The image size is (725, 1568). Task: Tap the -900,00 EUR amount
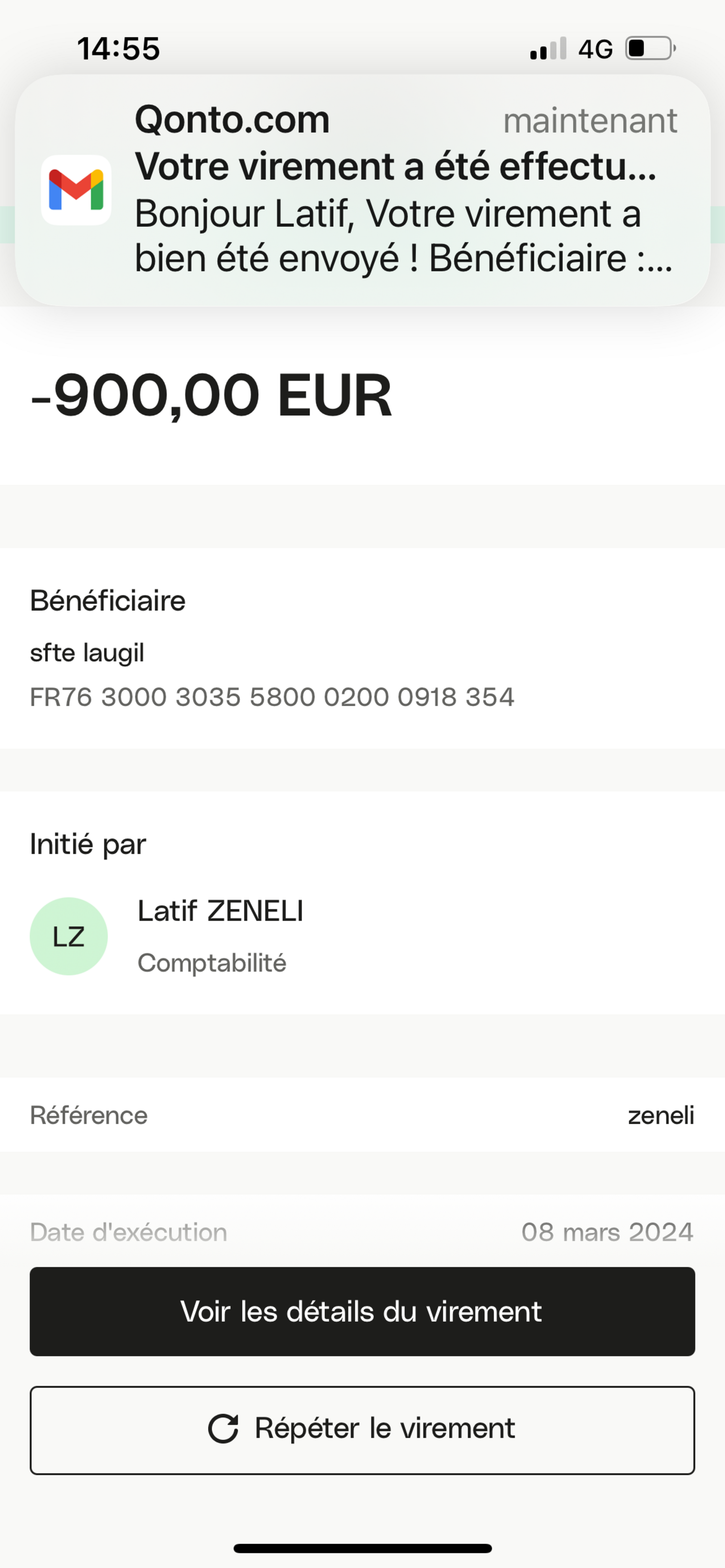(x=211, y=396)
